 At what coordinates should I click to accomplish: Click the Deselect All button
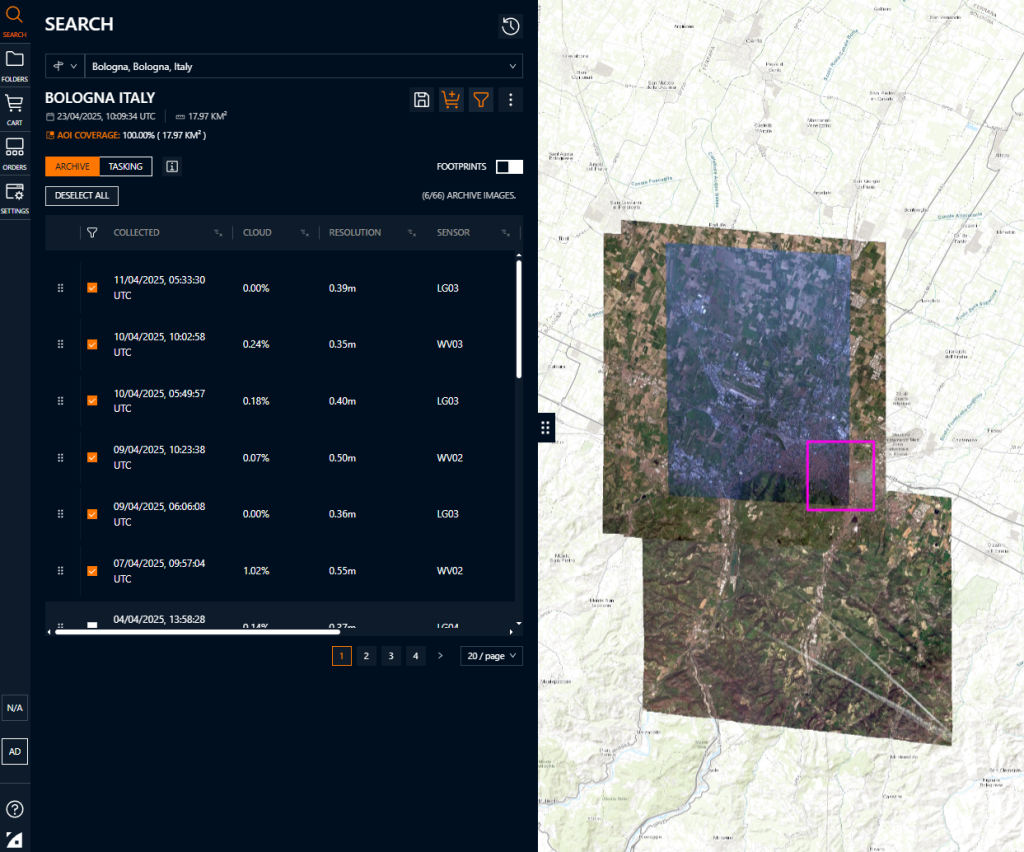[x=82, y=195]
